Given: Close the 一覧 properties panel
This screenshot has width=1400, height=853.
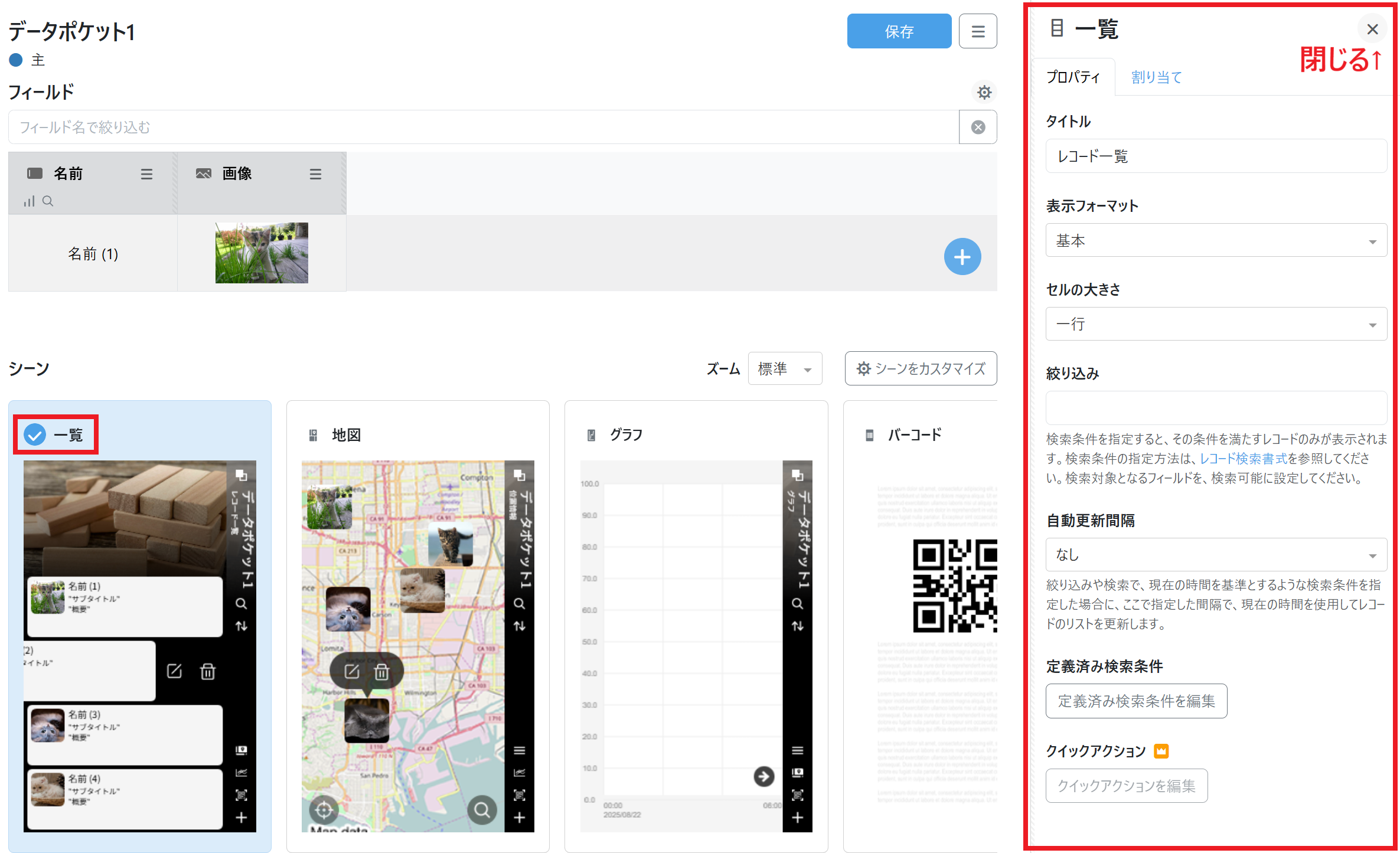Looking at the screenshot, I should pos(1372,29).
